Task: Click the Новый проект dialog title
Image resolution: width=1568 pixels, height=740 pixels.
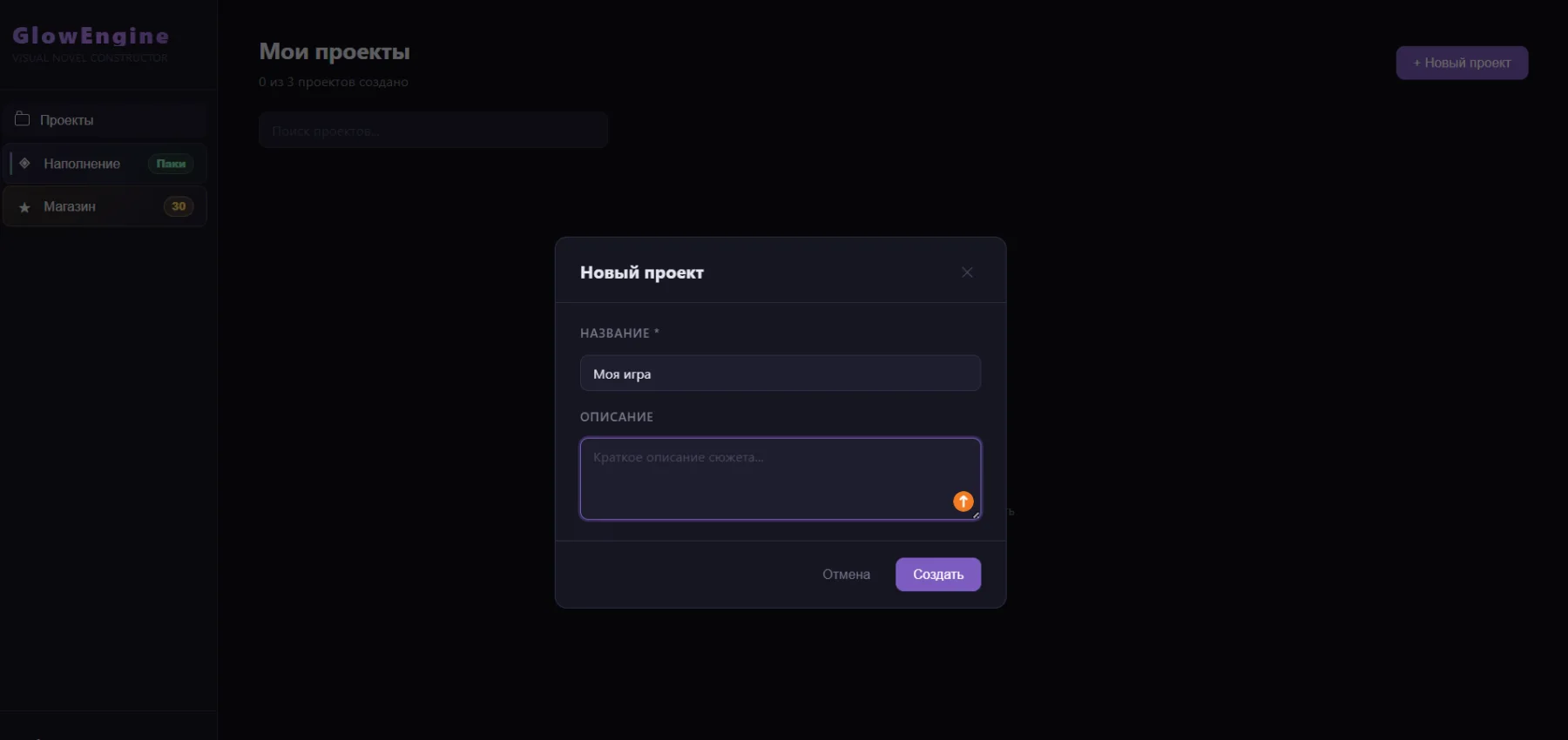Action: click(x=642, y=272)
